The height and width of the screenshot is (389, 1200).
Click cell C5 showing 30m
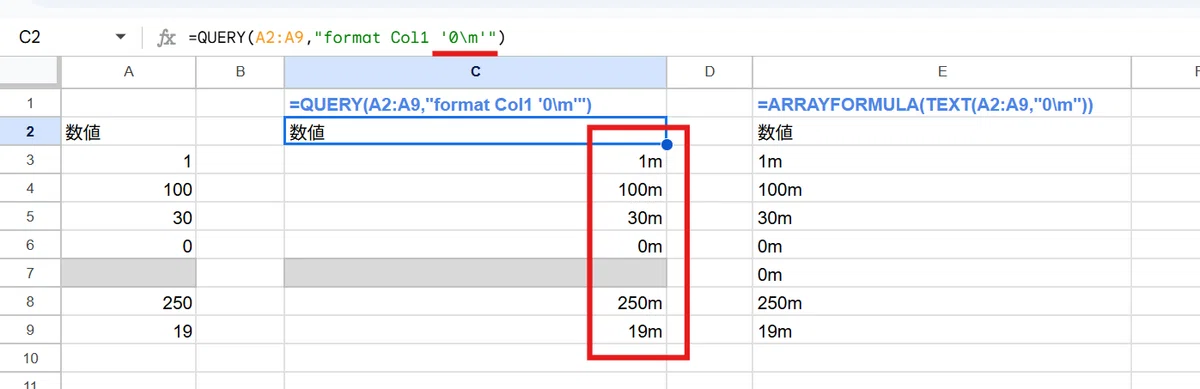coord(476,217)
